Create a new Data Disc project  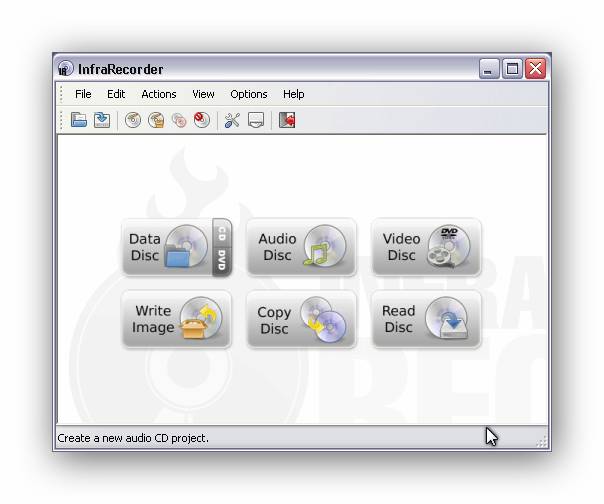click(167, 247)
